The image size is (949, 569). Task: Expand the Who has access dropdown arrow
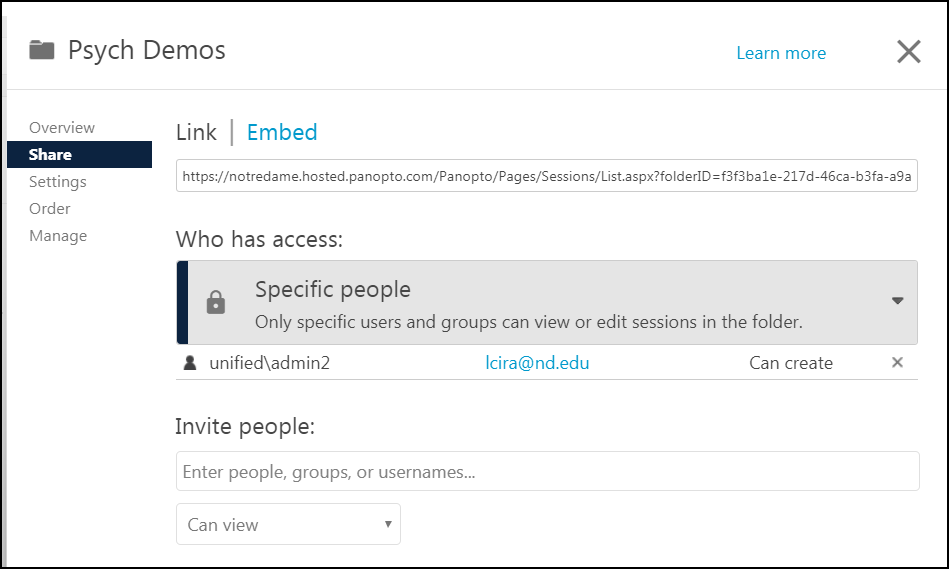[897, 301]
